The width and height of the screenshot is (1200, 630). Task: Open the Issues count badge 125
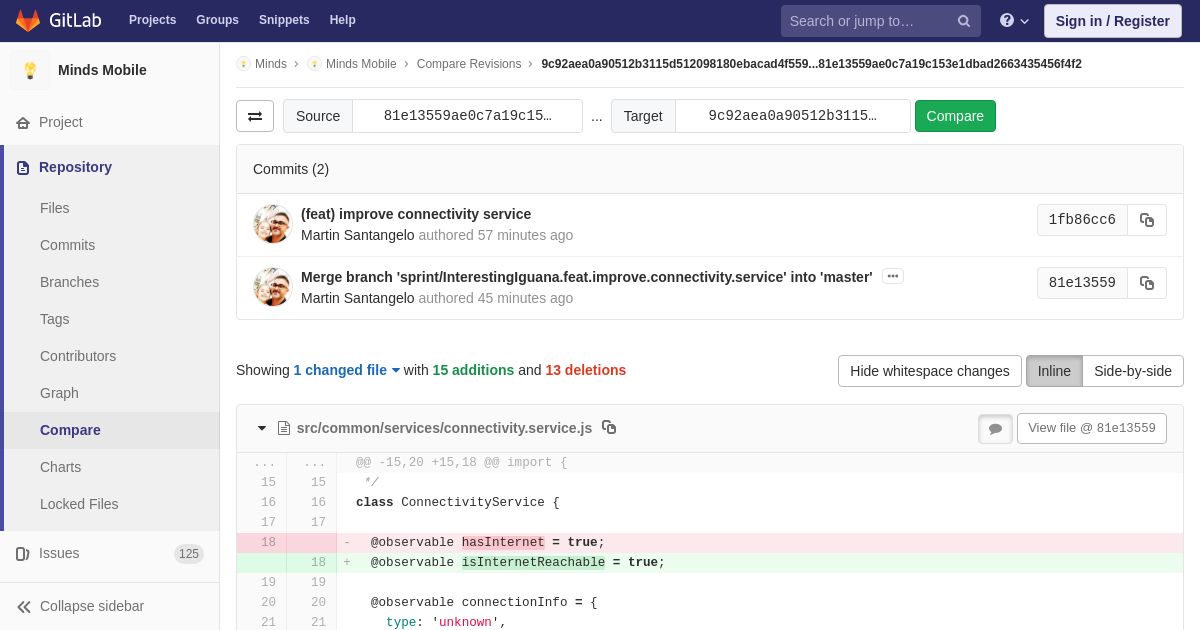click(x=189, y=554)
